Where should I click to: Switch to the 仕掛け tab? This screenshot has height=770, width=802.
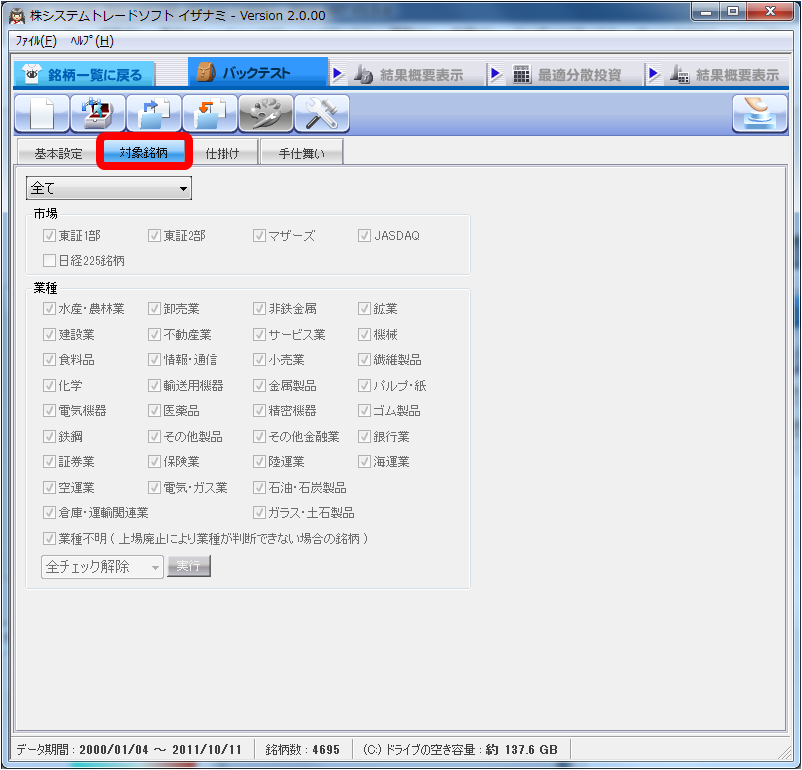tap(222, 153)
